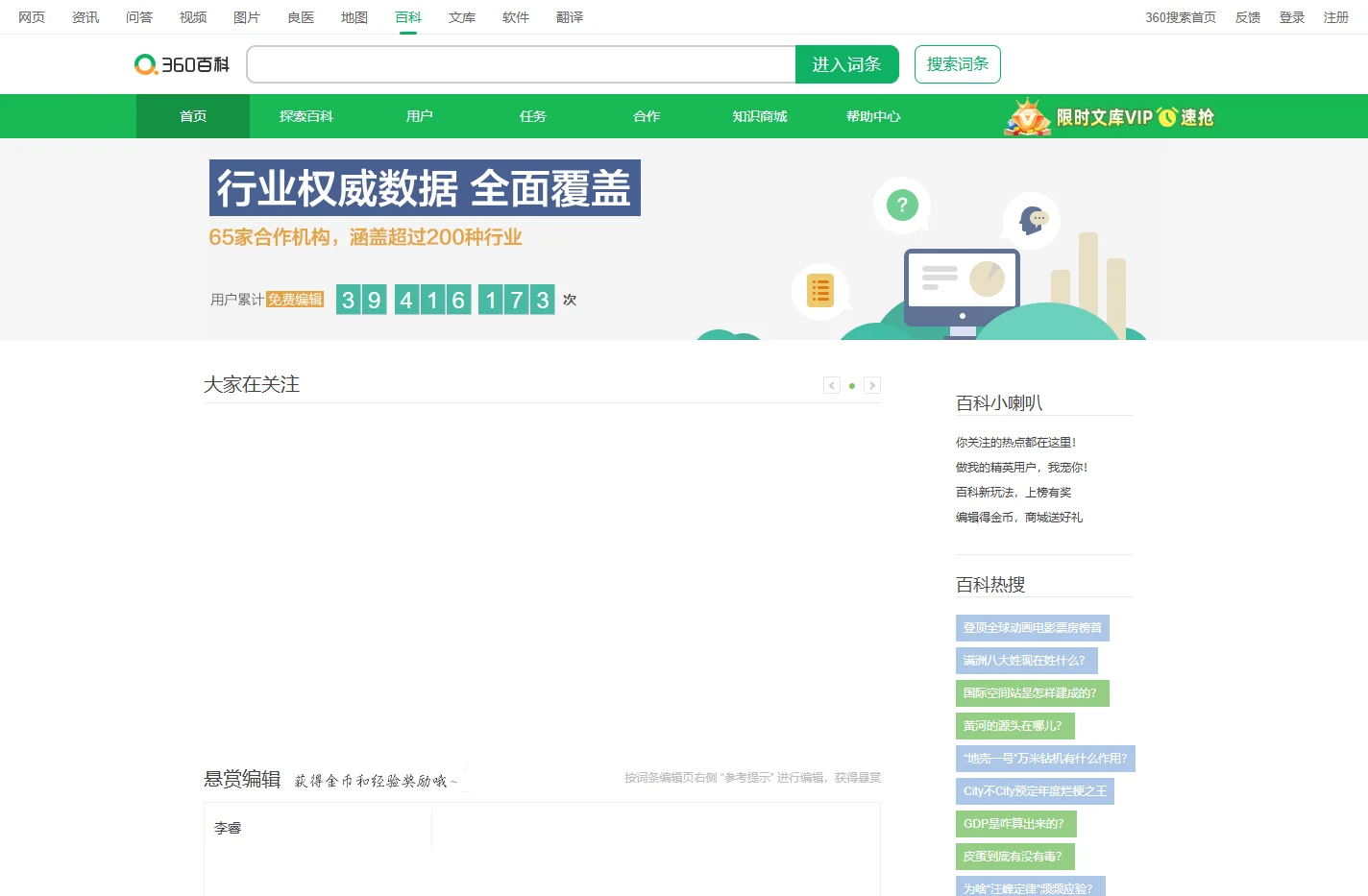1368x896 pixels.
Task: Click the previous arrow in 大家在关注
Action: tap(832, 385)
